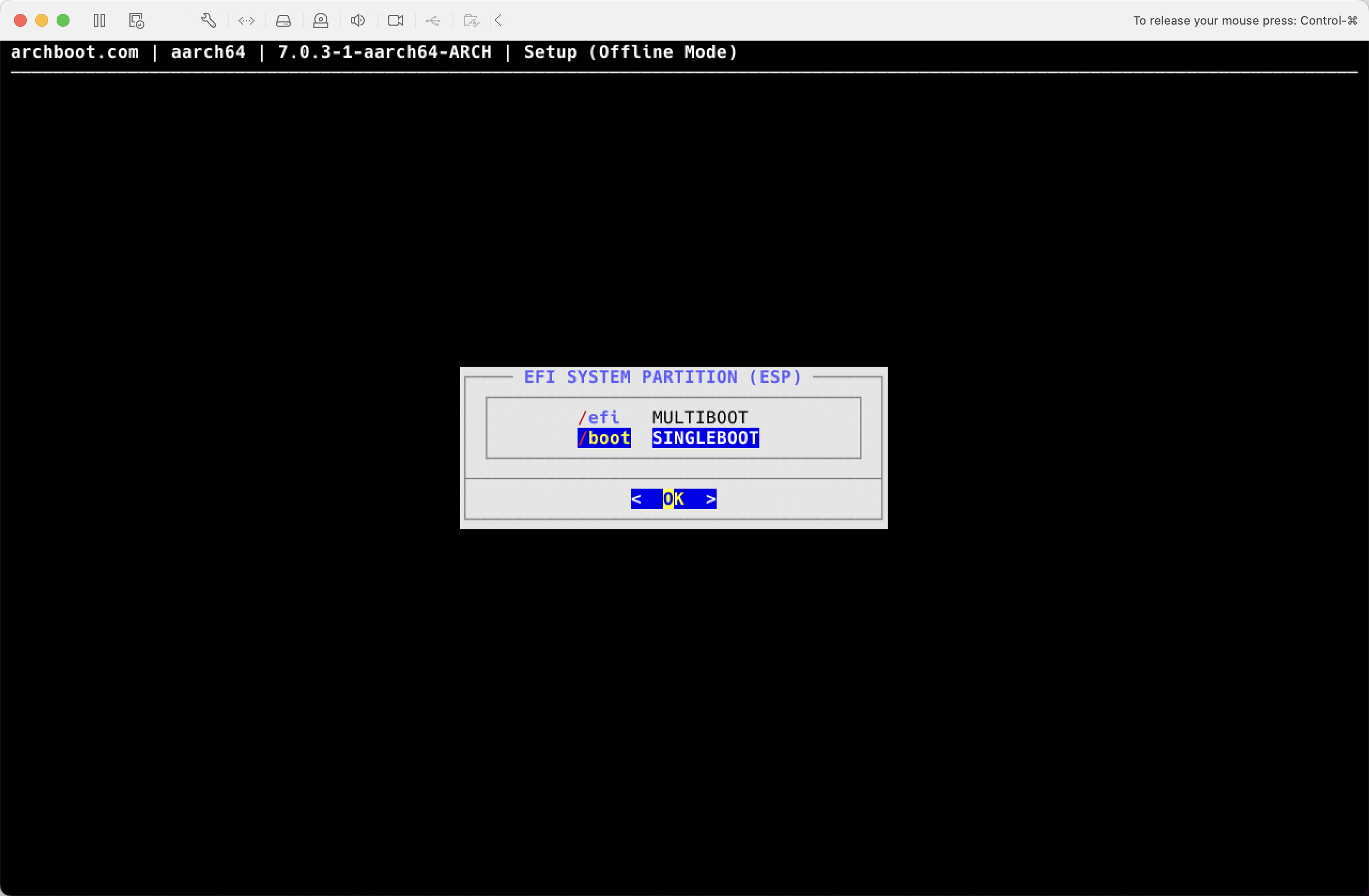Click the "archboot.com" header text

coord(75,52)
